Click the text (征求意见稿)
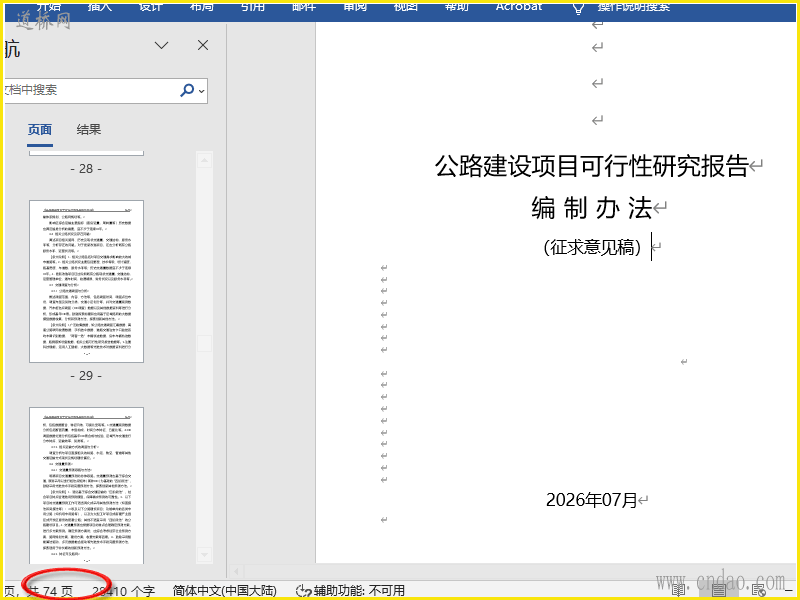800x600 pixels. [592, 247]
